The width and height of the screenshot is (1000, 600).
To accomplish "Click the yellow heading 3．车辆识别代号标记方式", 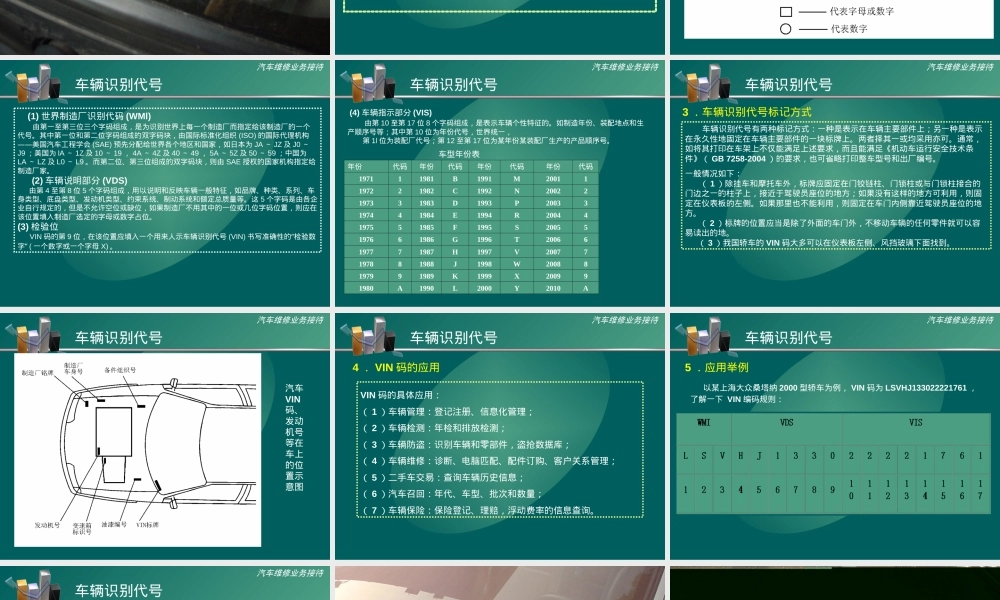I will click(746, 112).
